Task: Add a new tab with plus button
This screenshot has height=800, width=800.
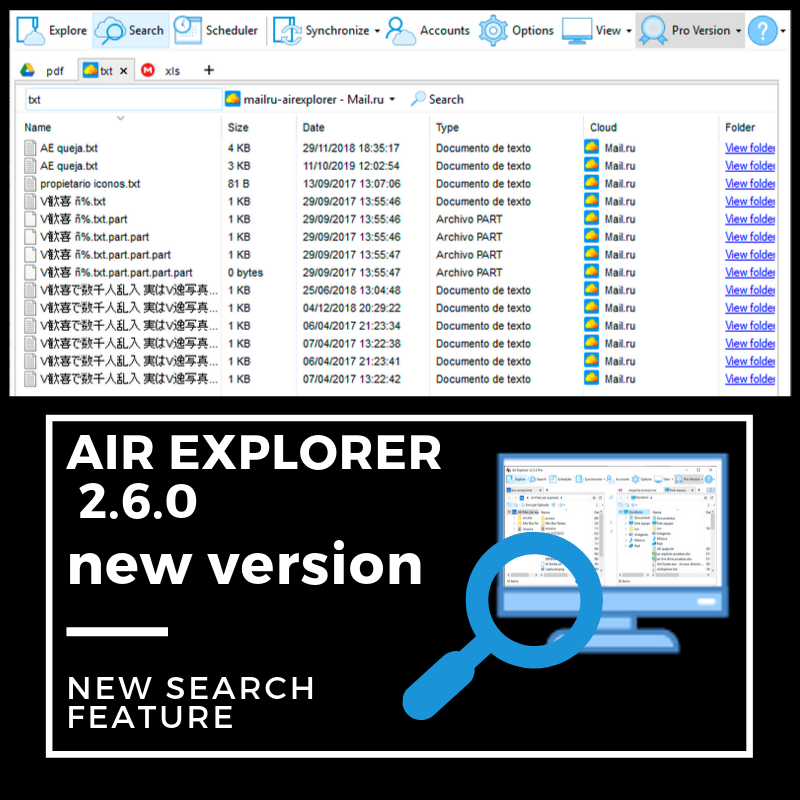Action: click(x=209, y=70)
